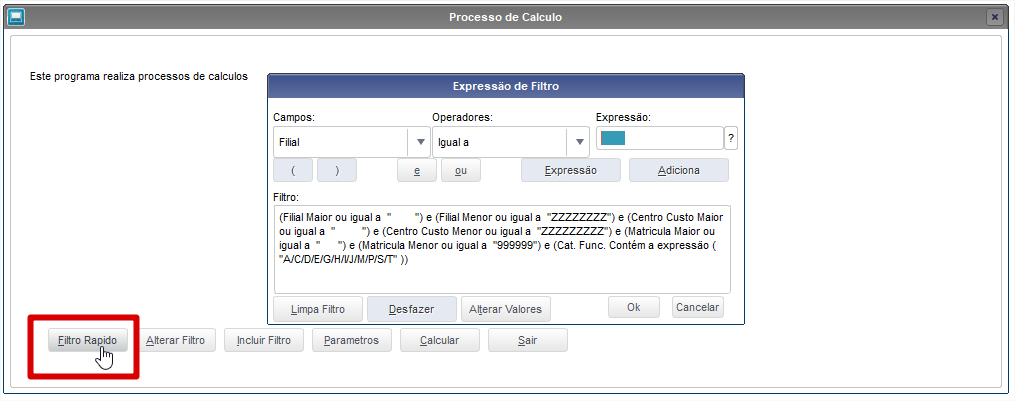Undo with the Desfazer button
Viewport: 1015px width, 401px height.
[x=412, y=309]
